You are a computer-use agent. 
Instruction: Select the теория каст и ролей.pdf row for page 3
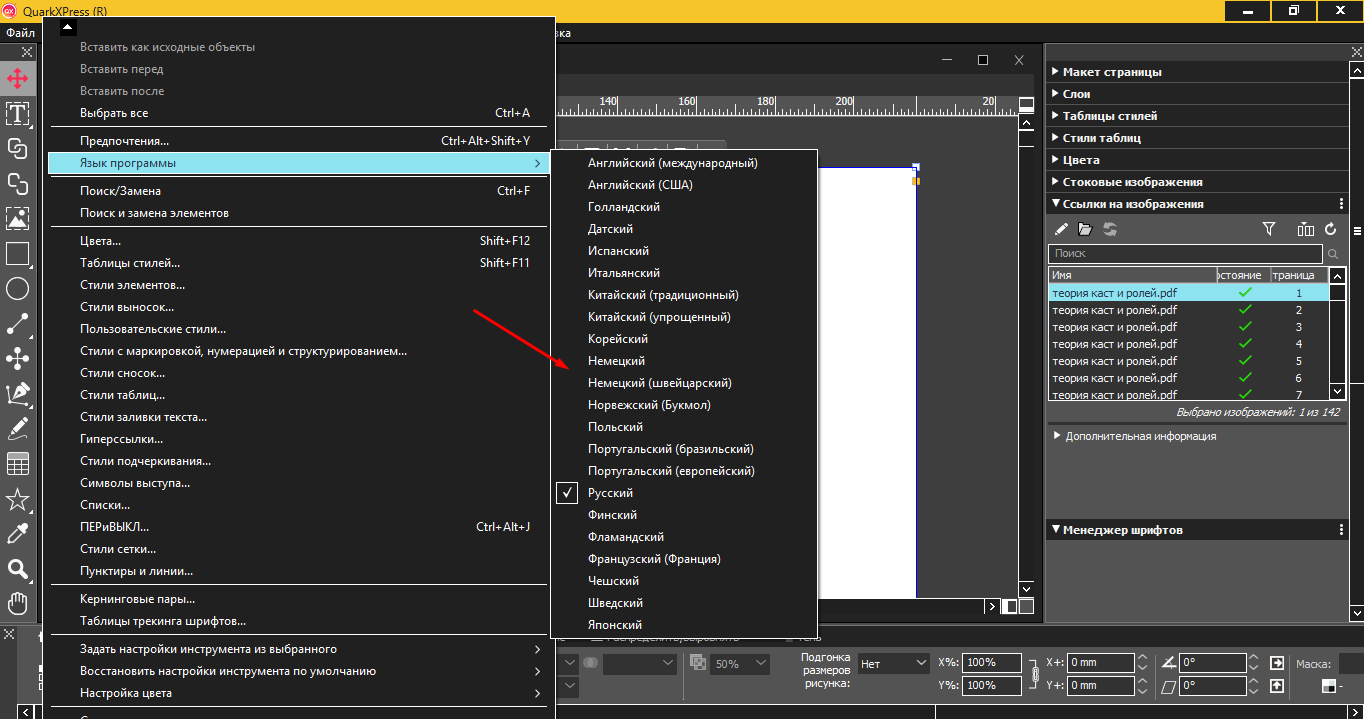pyautogui.click(x=1189, y=327)
